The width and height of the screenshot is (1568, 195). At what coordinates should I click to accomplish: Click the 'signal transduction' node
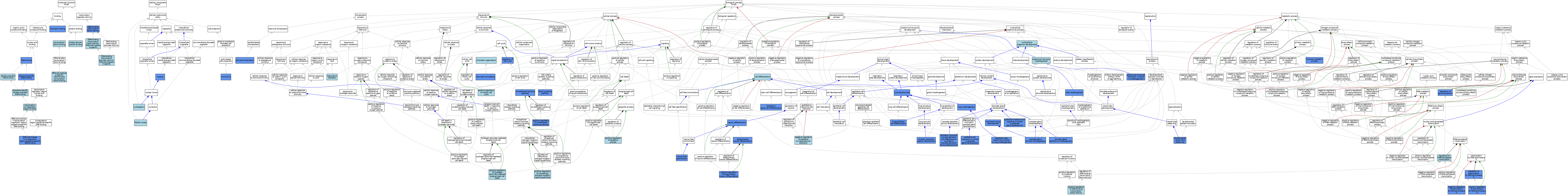(559, 60)
